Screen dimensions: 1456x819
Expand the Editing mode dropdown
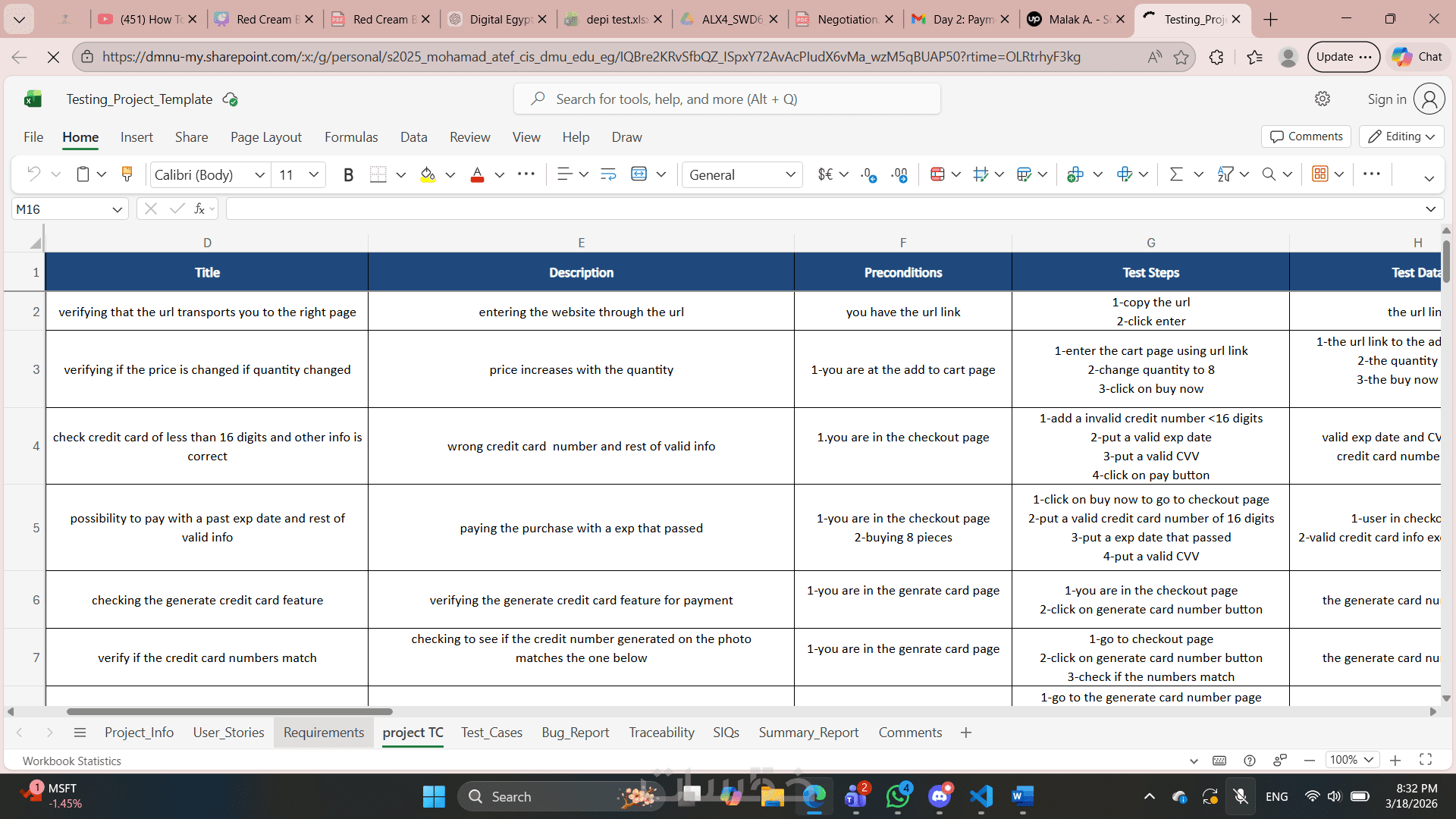1402,136
